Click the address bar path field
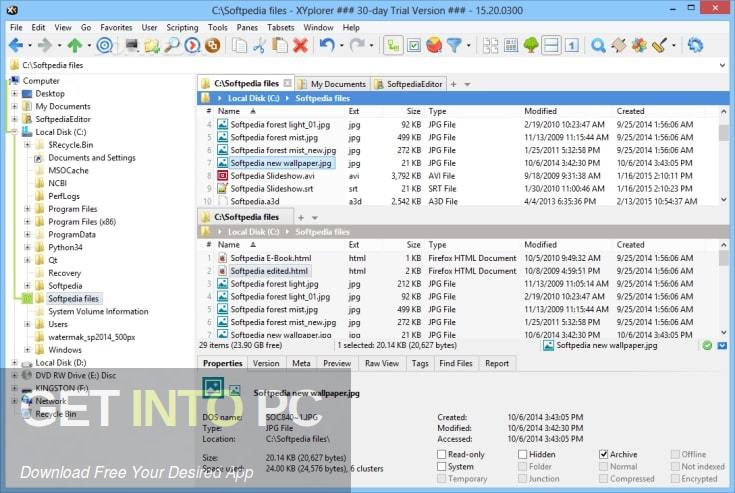This screenshot has width=735, height=493. [366, 65]
